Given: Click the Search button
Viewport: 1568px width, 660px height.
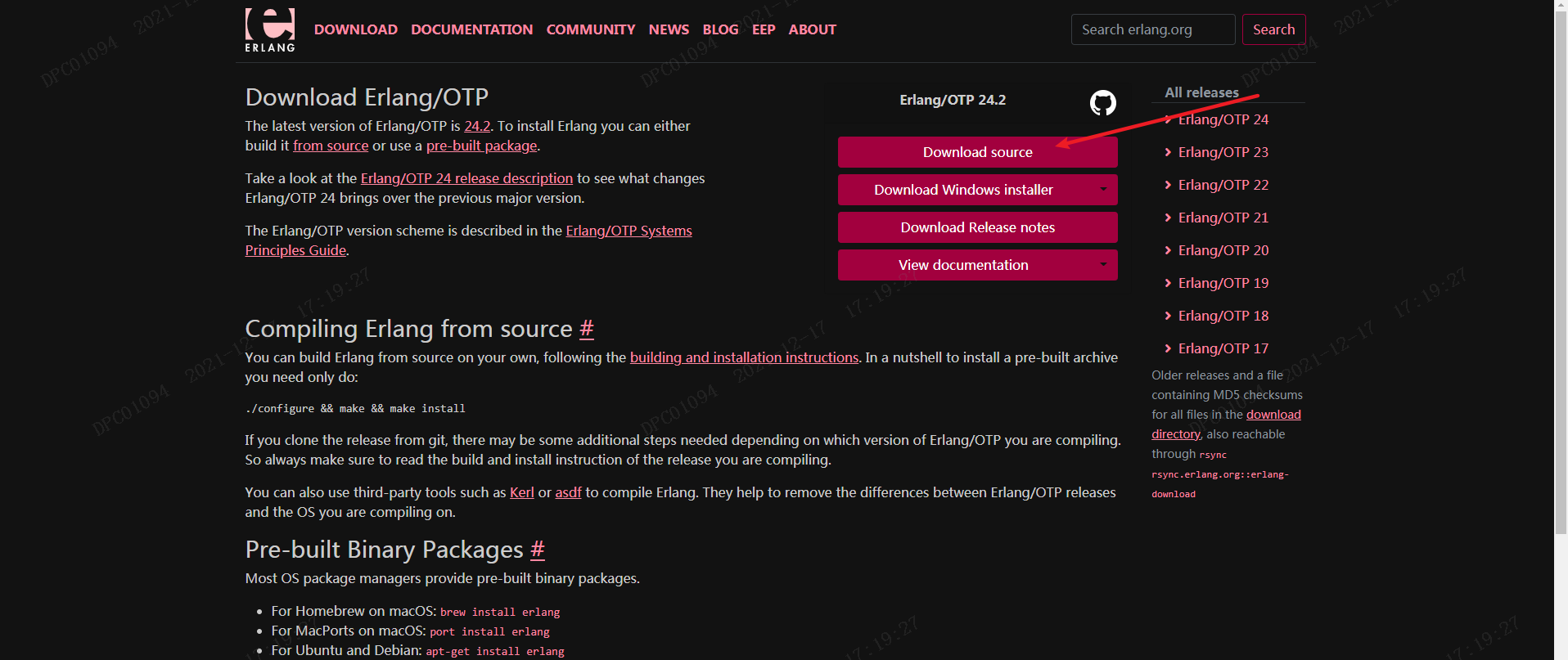Looking at the screenshot, I should click(x=1273, y=29).
